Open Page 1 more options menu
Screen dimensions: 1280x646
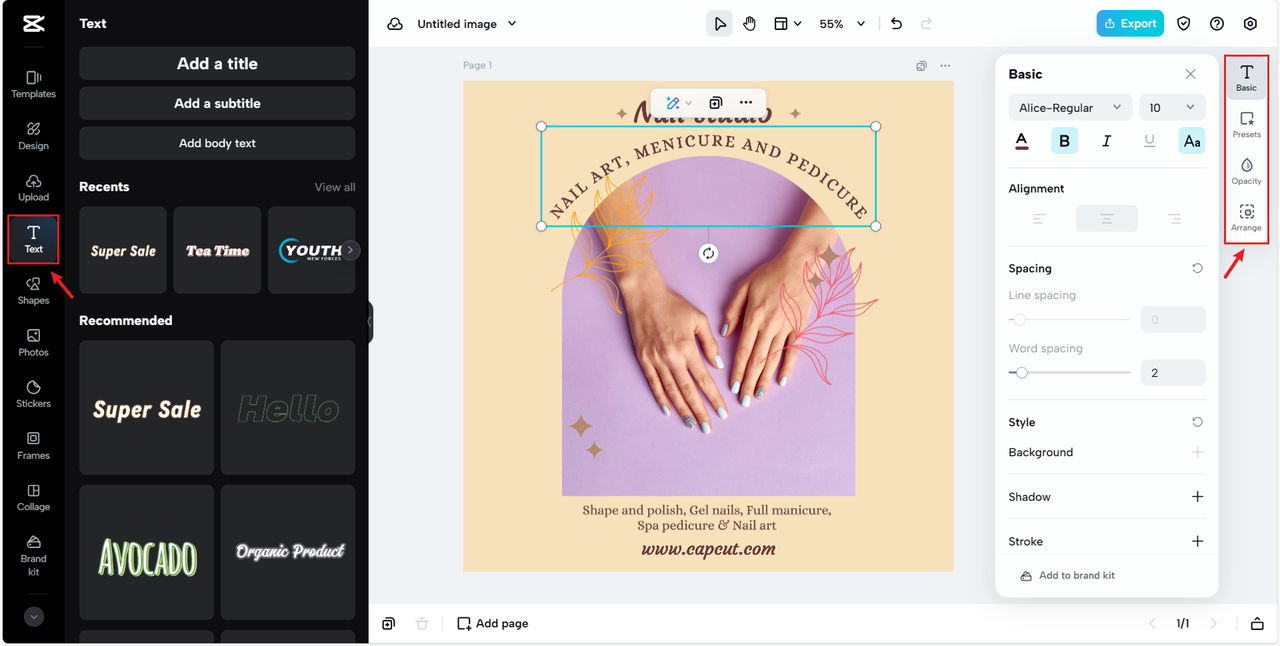pyautogui.click(x=945, y=66)
